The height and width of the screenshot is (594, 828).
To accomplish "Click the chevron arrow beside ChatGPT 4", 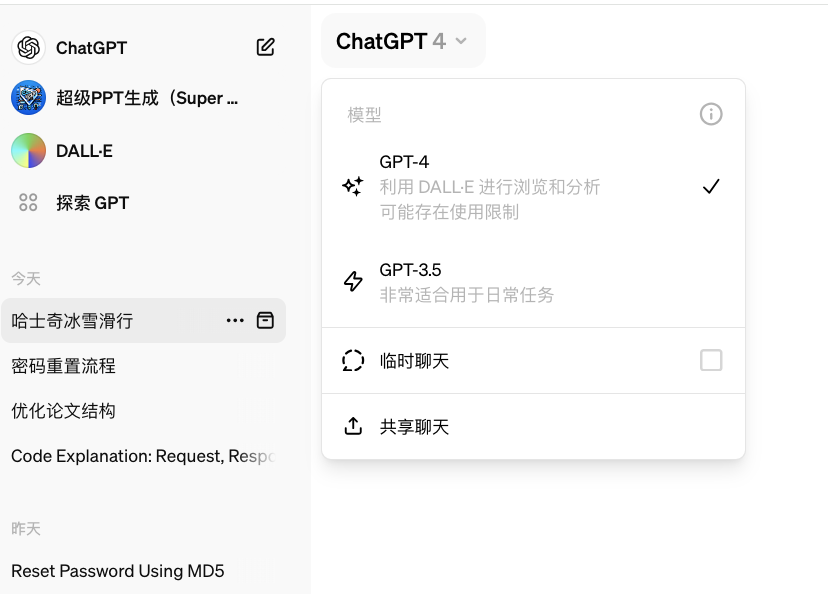I will (x=461, y=41).
